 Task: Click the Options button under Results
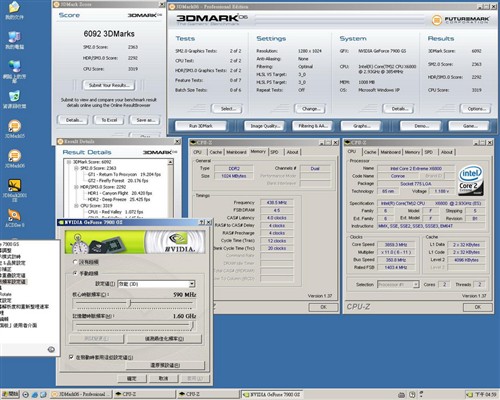476,109
